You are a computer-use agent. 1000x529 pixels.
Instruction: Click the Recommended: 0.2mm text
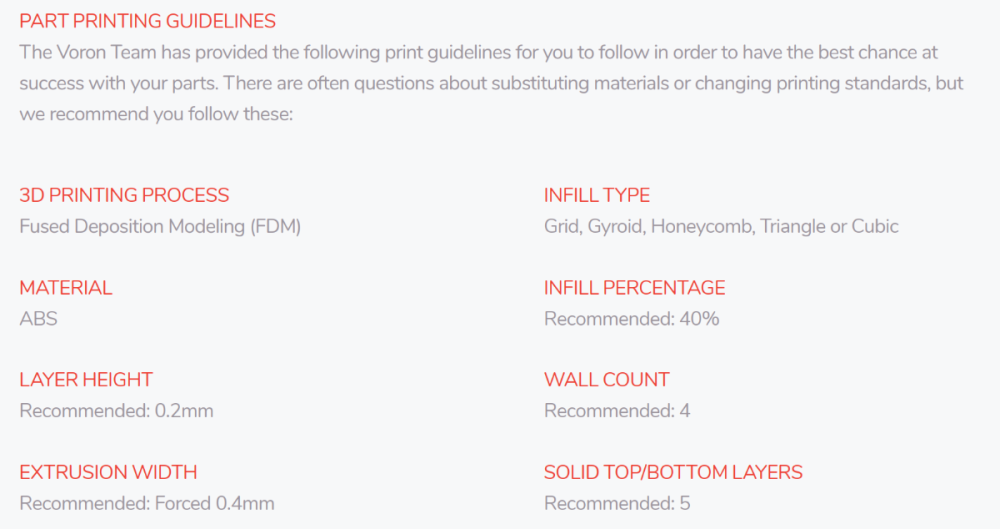116,411
